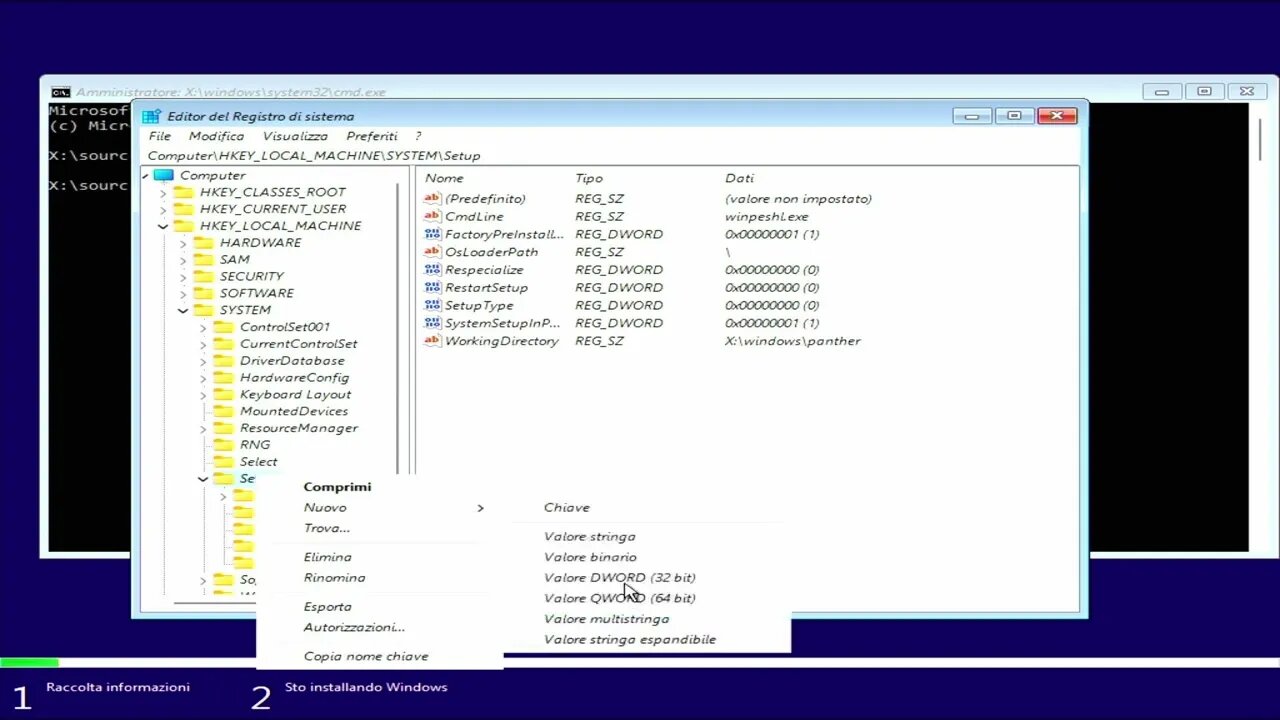The image size is (1280, 720).
Task: Open the Modifica menu
Action: click(x=216, y=136)
